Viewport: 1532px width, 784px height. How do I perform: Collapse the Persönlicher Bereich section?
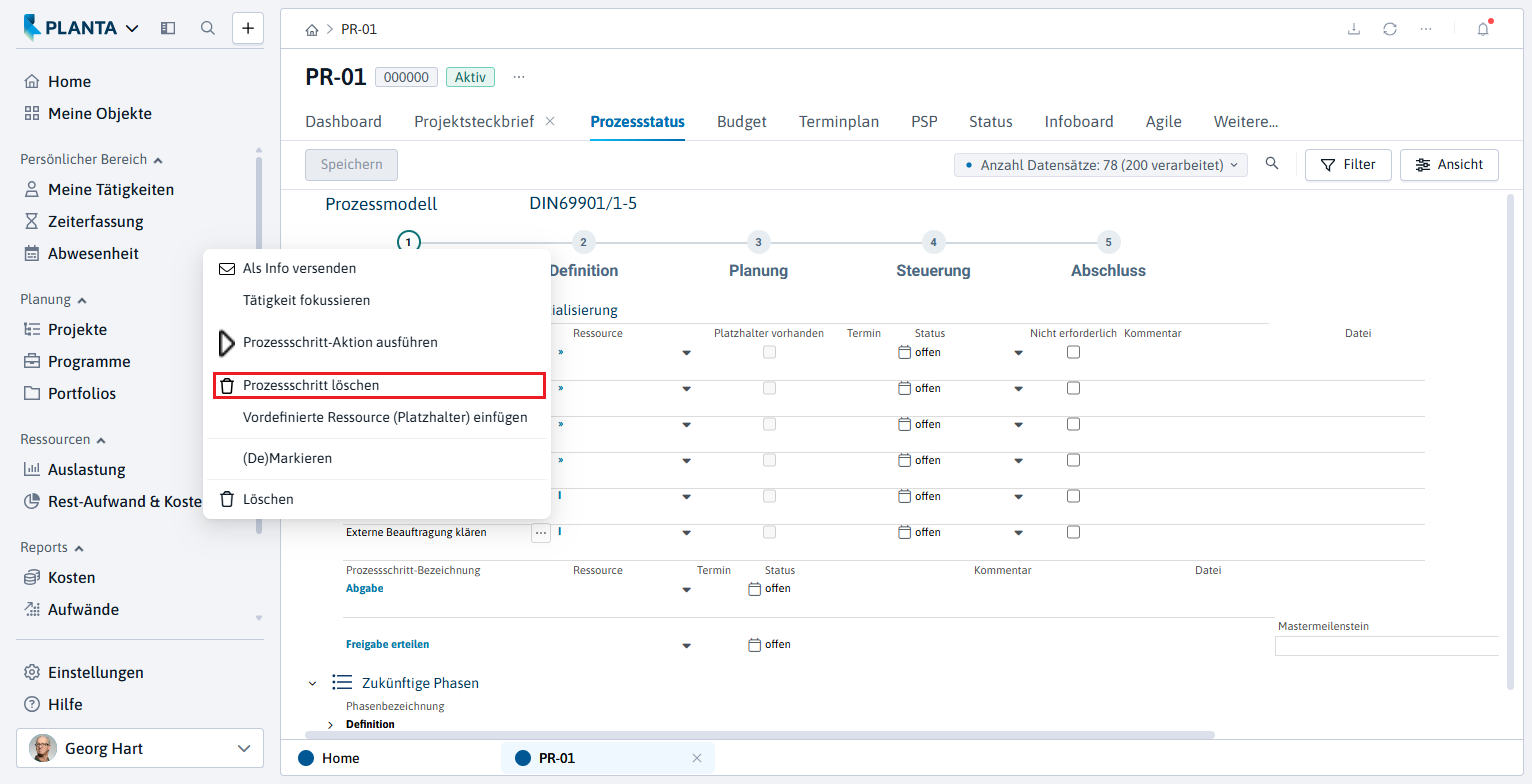(x=158, y=159)
